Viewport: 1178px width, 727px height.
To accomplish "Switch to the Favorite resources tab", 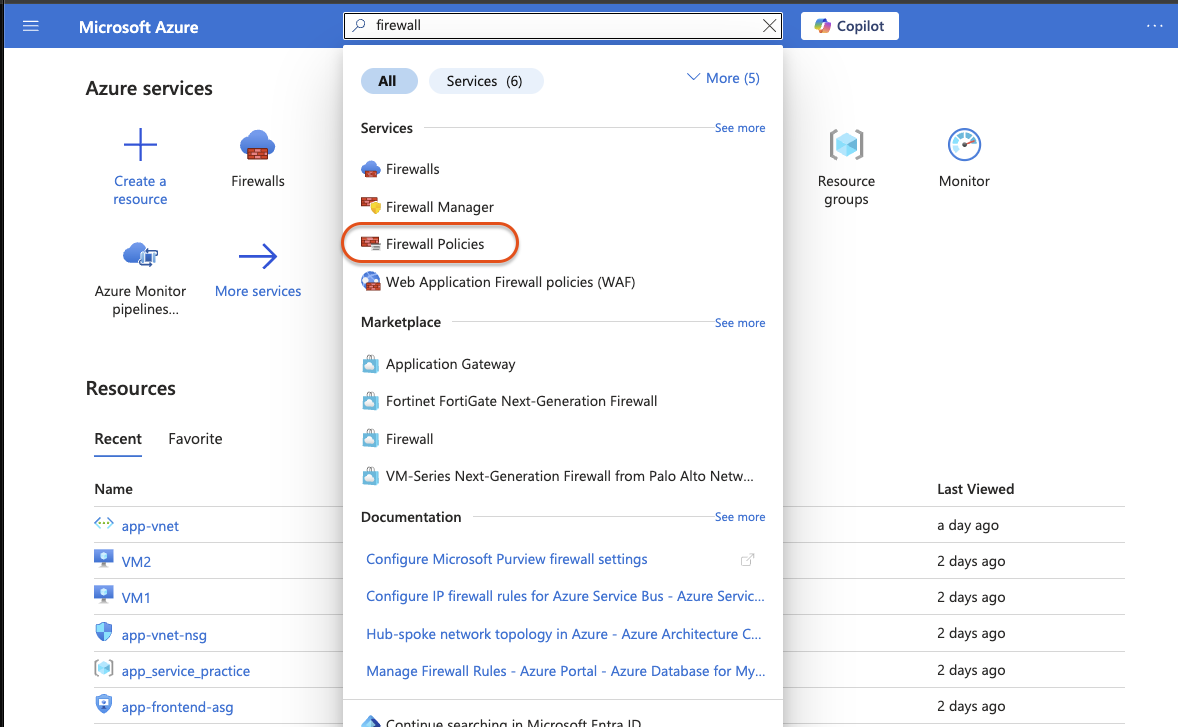I will click(x=195, y=439).
